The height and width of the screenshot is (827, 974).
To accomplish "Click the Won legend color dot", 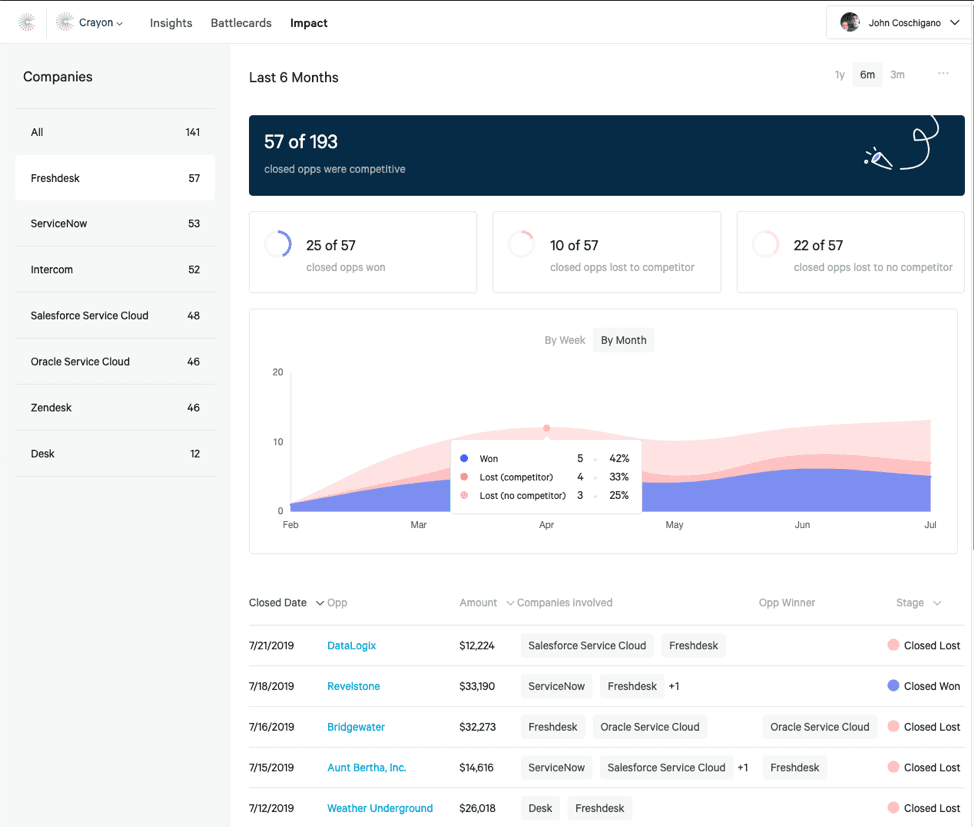I will (x=464, y=459).
